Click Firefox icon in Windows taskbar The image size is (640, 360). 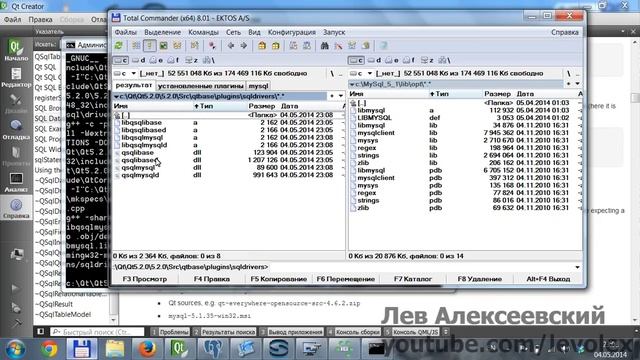(x=147, y=349)
